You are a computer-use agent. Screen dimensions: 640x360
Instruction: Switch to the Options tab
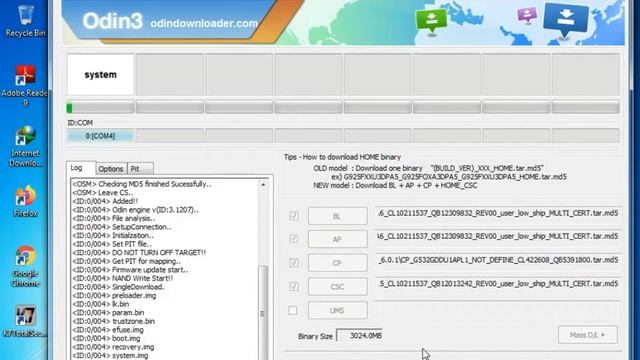[x=111, y=169]
